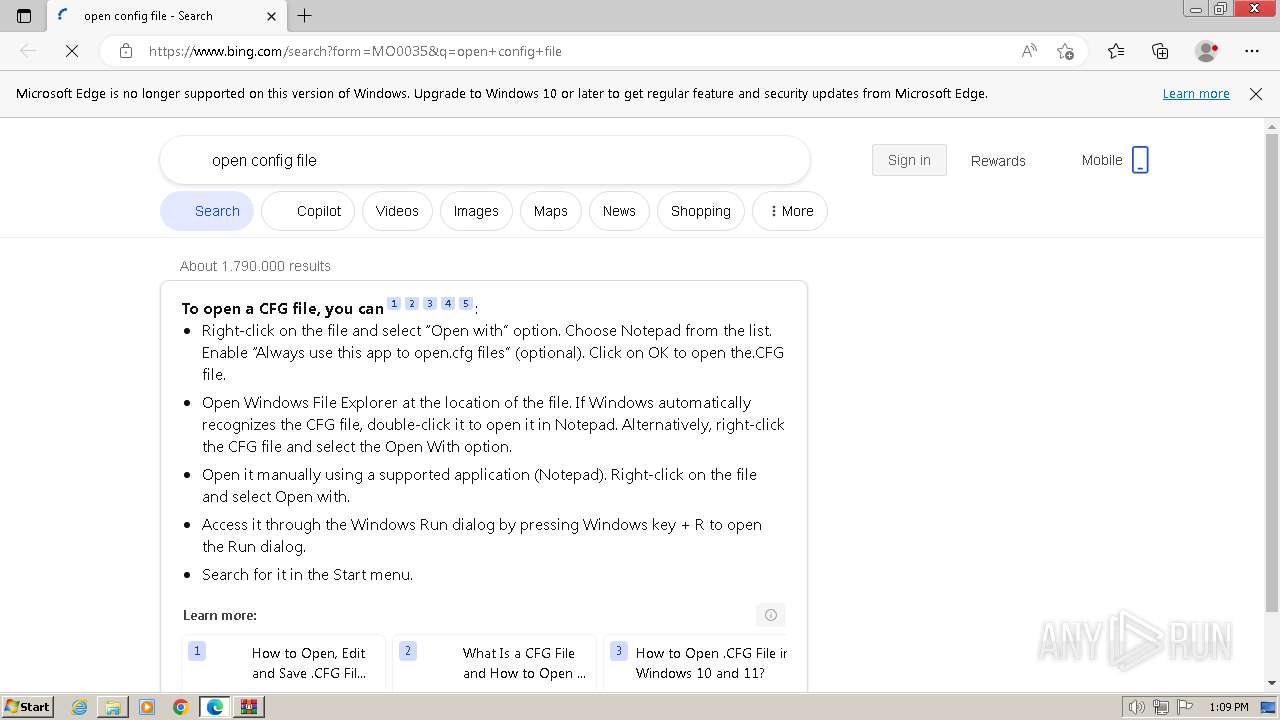Open Edge Settings and more menu

[x=1252, y=51]
